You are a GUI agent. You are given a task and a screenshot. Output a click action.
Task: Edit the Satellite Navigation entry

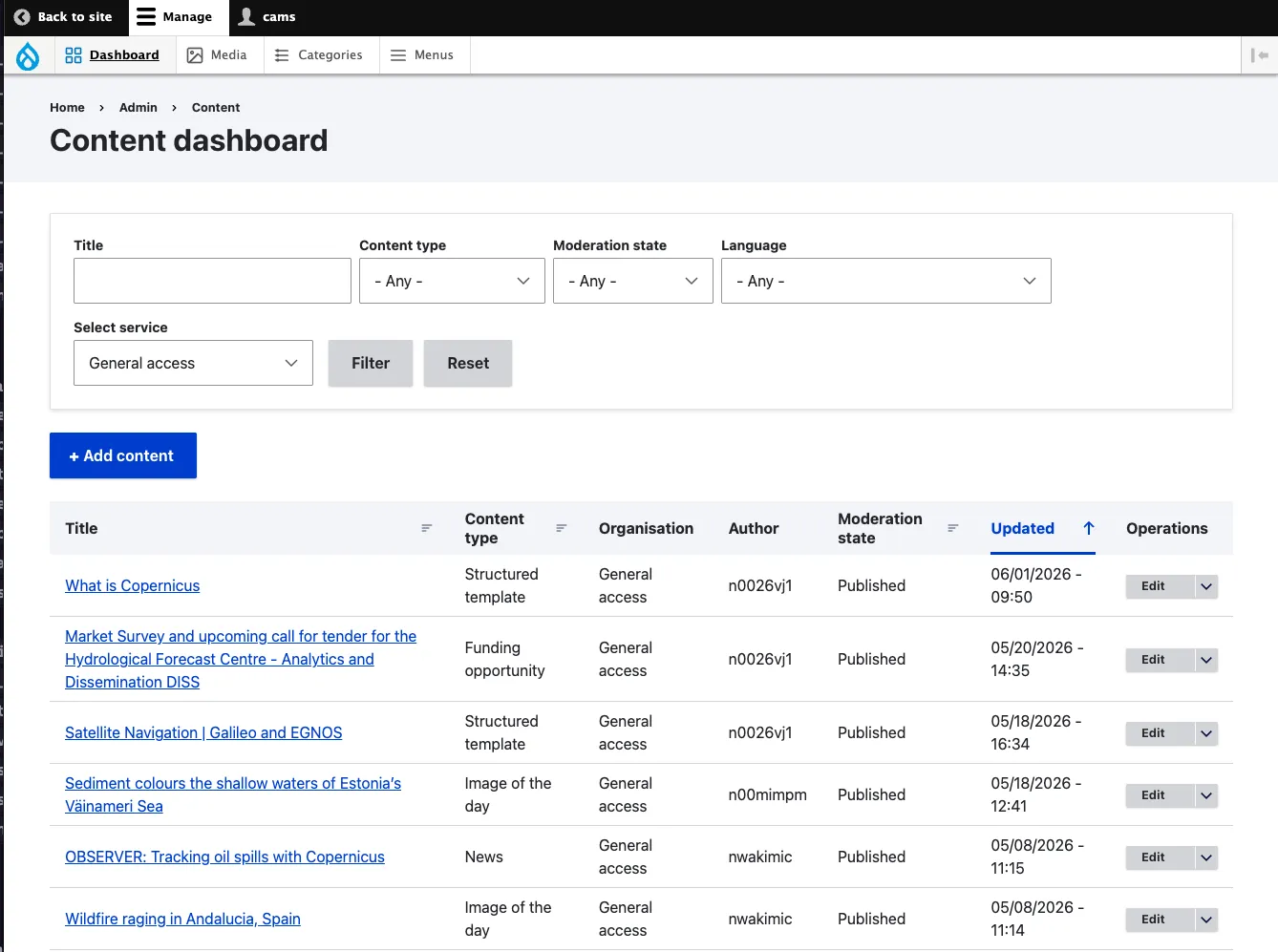1161,733
